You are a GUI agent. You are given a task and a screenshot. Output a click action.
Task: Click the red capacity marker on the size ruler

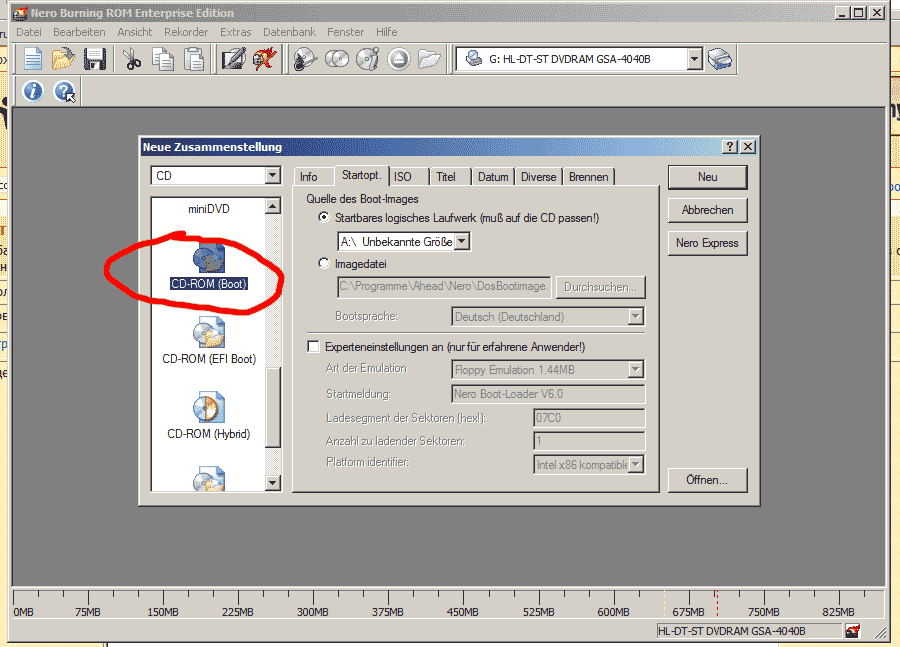[717, 603]
